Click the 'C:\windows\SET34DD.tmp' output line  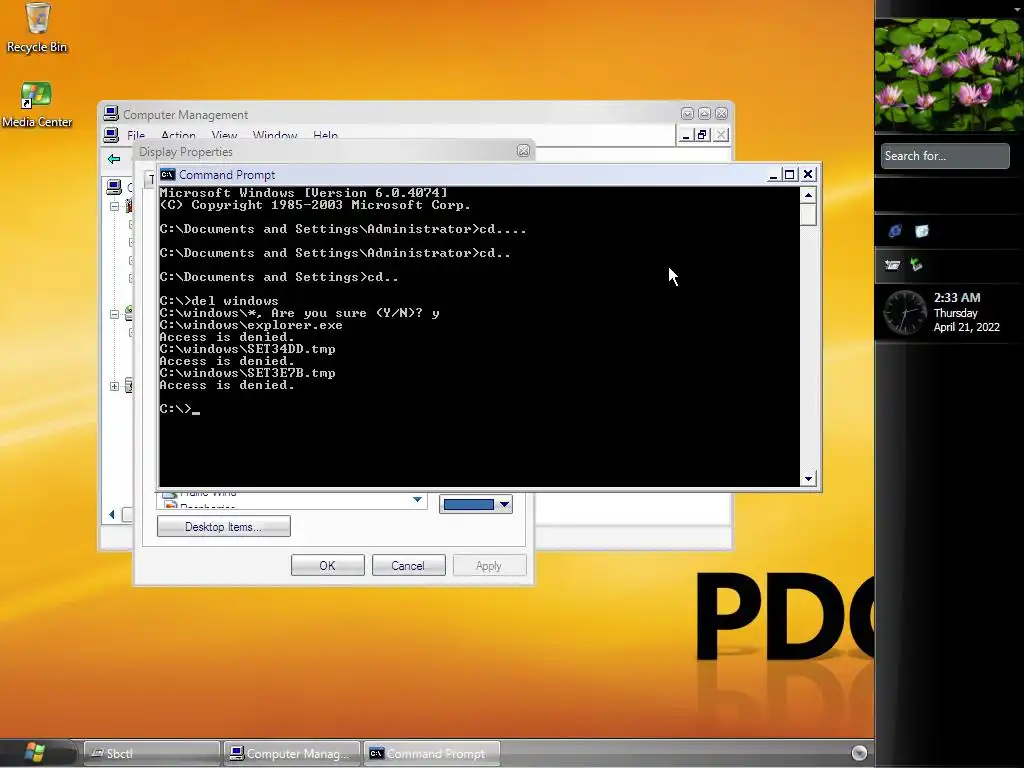[248, 349]
